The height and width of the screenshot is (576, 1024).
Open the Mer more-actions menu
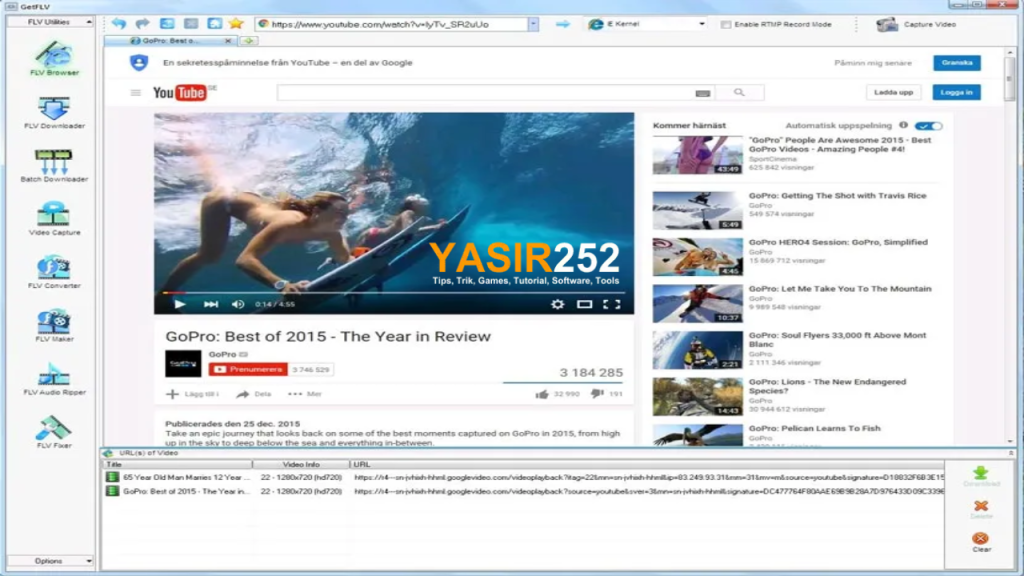[305, 394]
